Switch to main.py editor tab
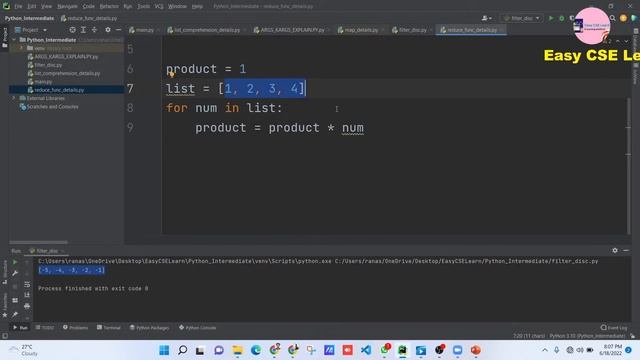Viewport: 640px width, 360px height. click(x=144, y=30)
